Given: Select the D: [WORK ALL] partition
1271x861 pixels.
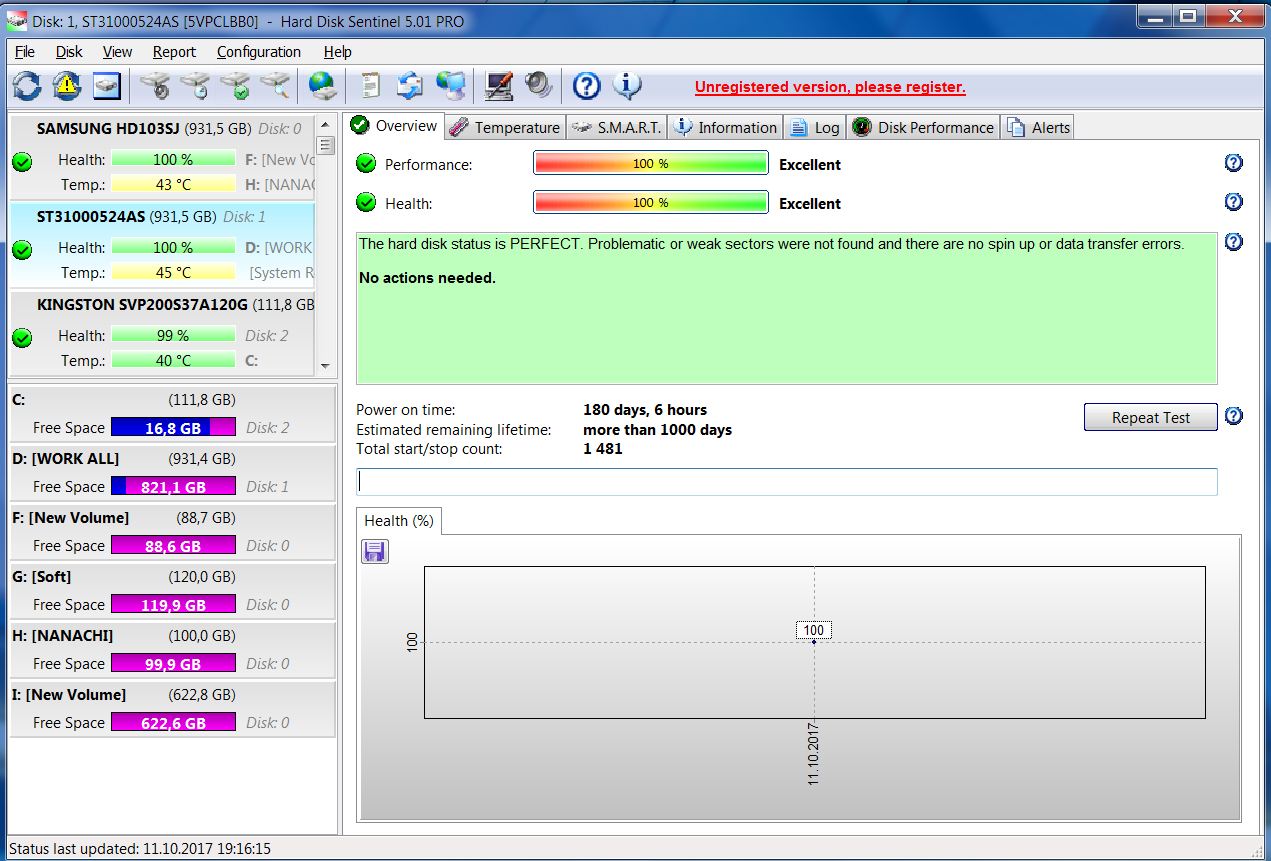Looking at the screenshot, I should (x=172, y=472).
